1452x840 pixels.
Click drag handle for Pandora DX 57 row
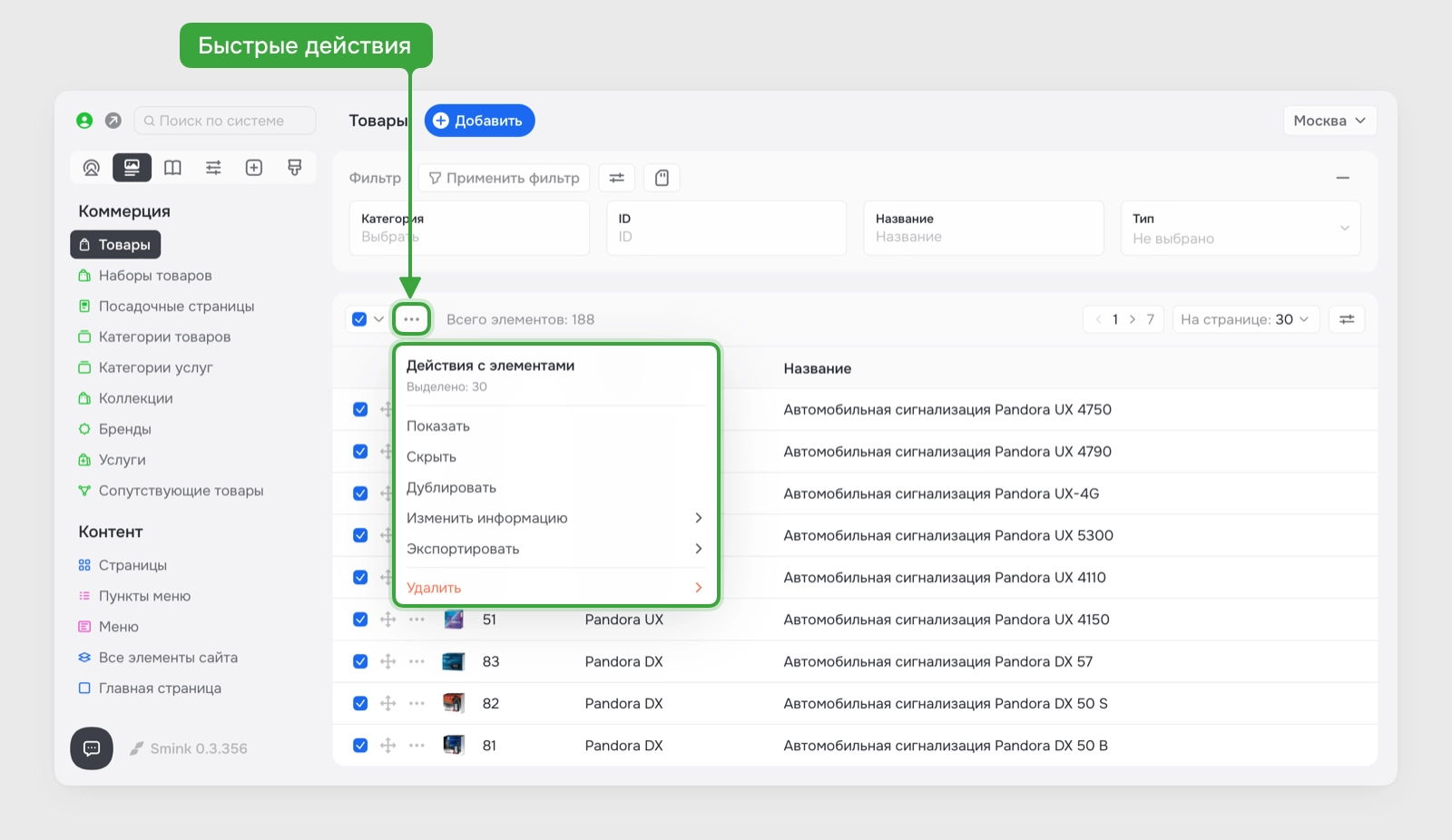(388, 661)
